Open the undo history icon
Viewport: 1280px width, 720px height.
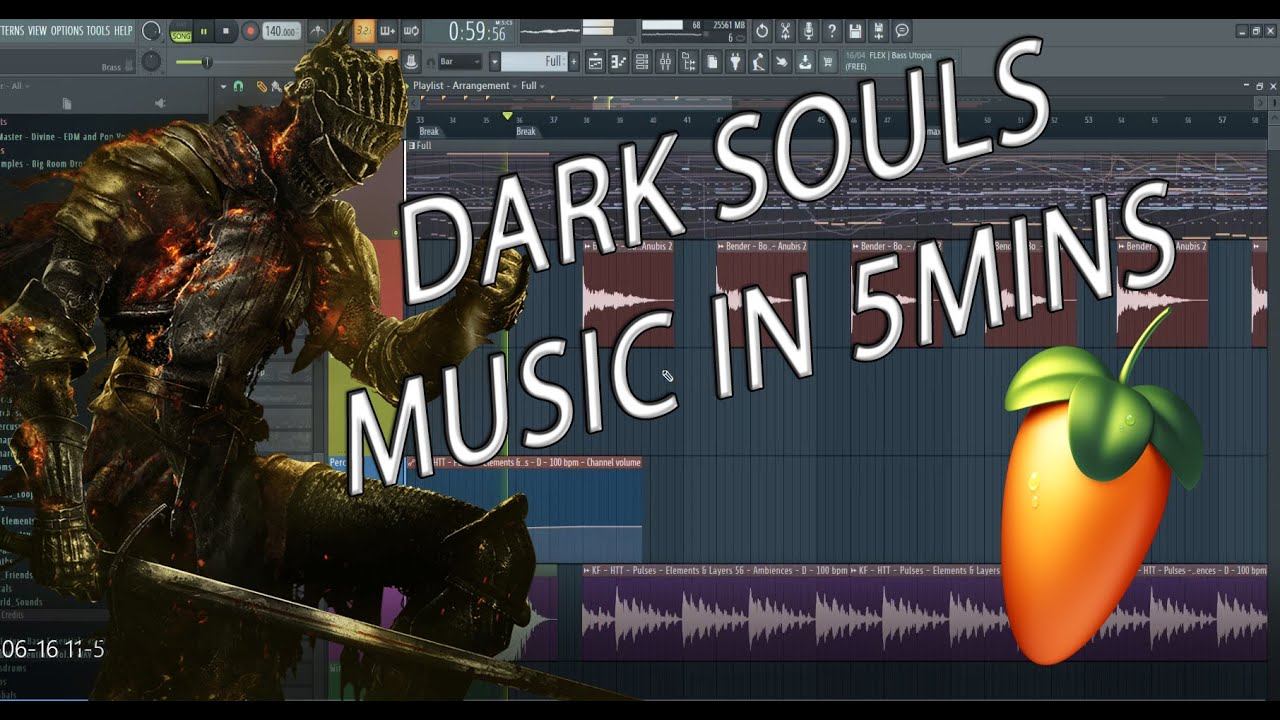pyautogui.click(x=762, y=31)
